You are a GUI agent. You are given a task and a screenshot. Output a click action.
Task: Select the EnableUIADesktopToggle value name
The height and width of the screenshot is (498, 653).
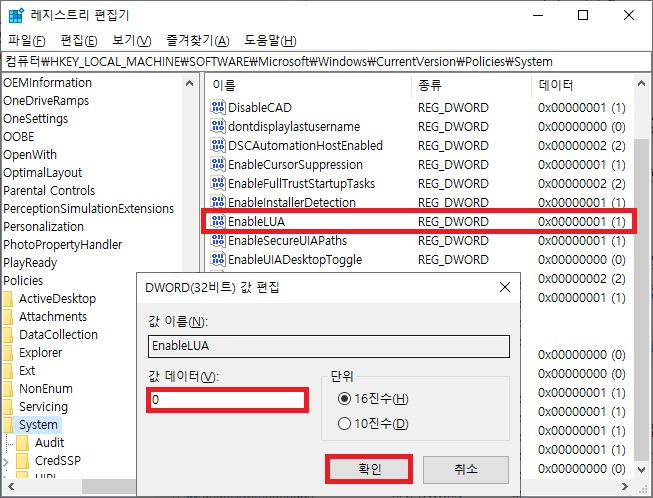pyautogui.click(x=295, y=260)
